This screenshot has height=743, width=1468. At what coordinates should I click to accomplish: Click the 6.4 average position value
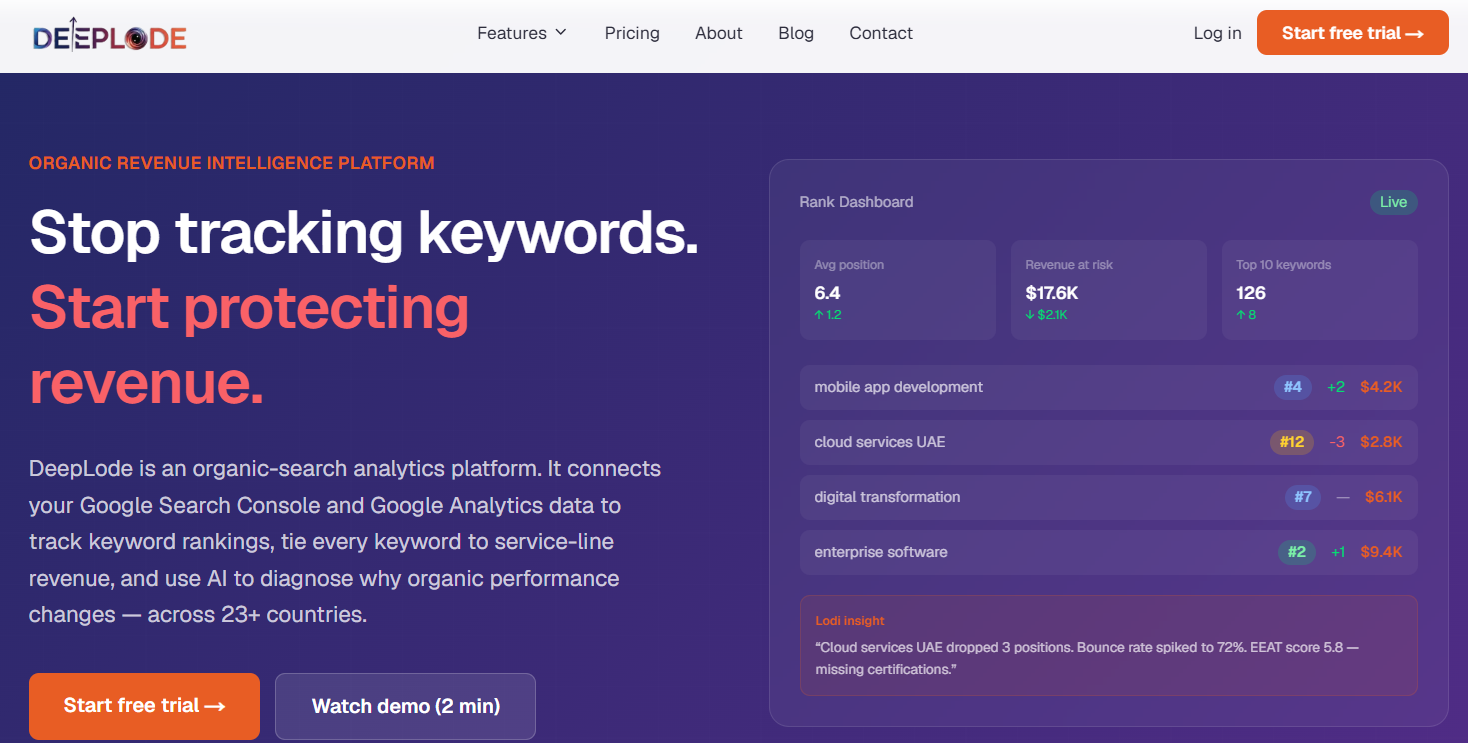click(827, 293)
